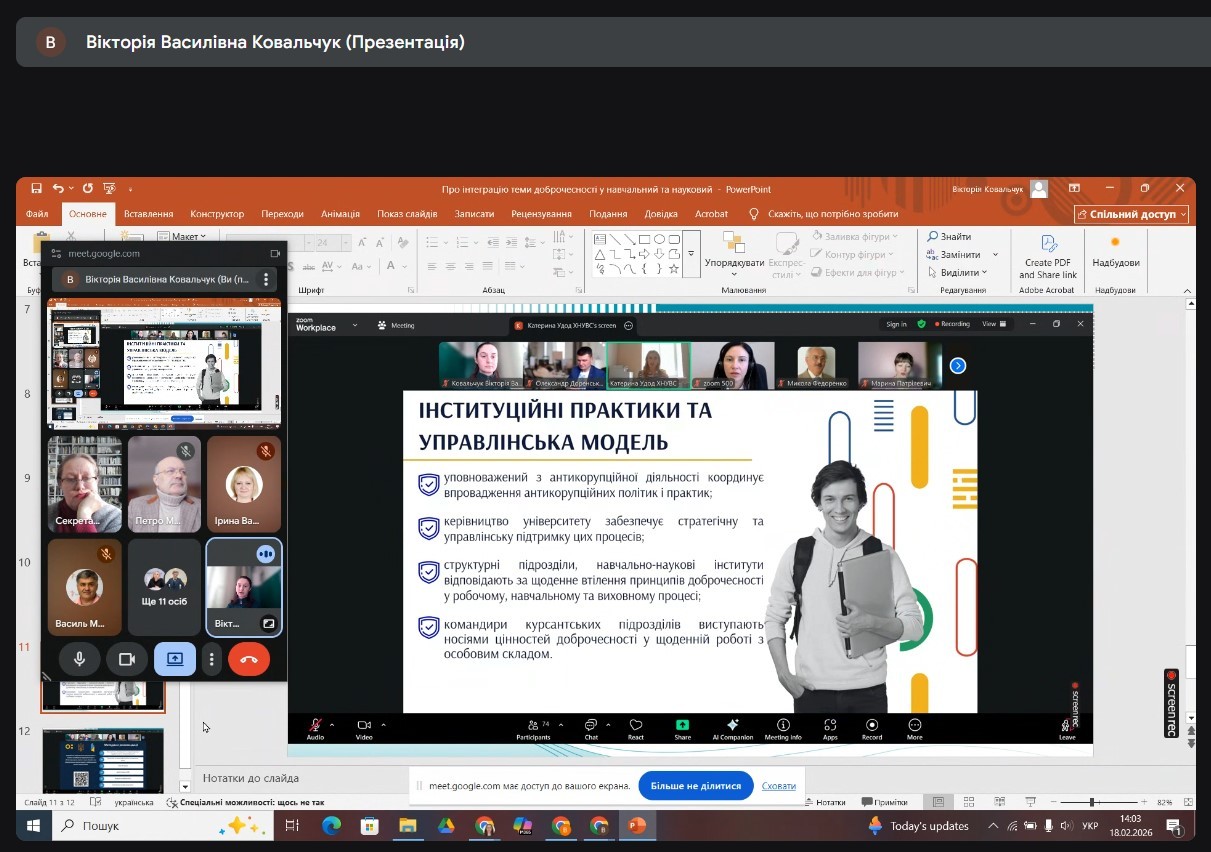Open the Вставлення ribbon tab
Screen dimensions: 1211x852
pos(148,214)
